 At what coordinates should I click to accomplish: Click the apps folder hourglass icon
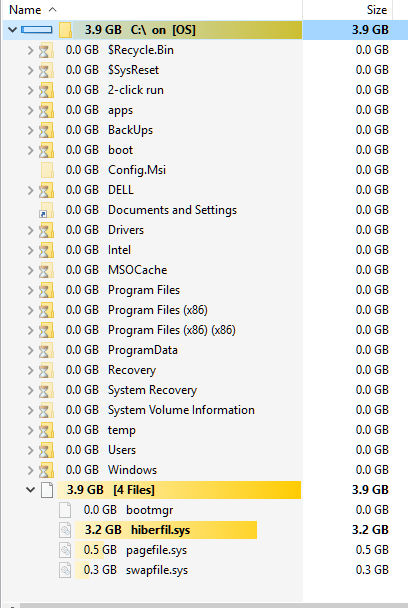46,111
